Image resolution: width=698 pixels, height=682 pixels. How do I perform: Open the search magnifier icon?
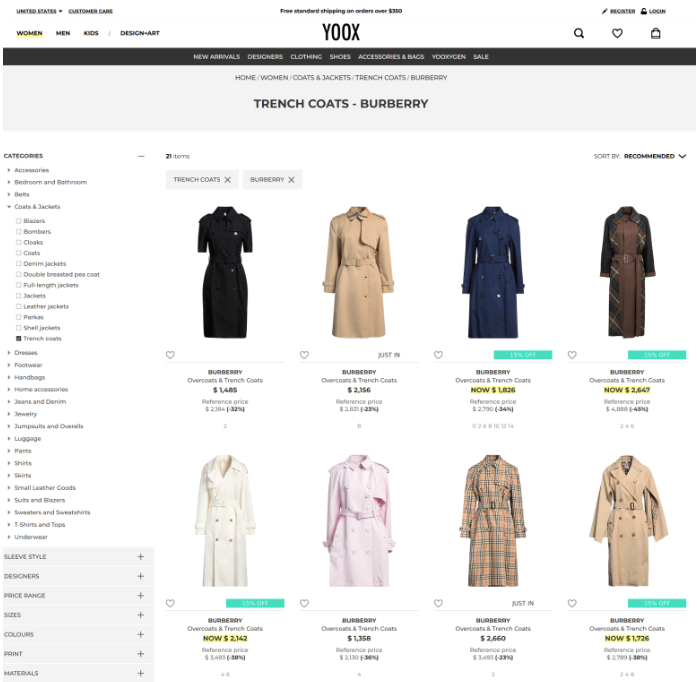tap(579, 33)
